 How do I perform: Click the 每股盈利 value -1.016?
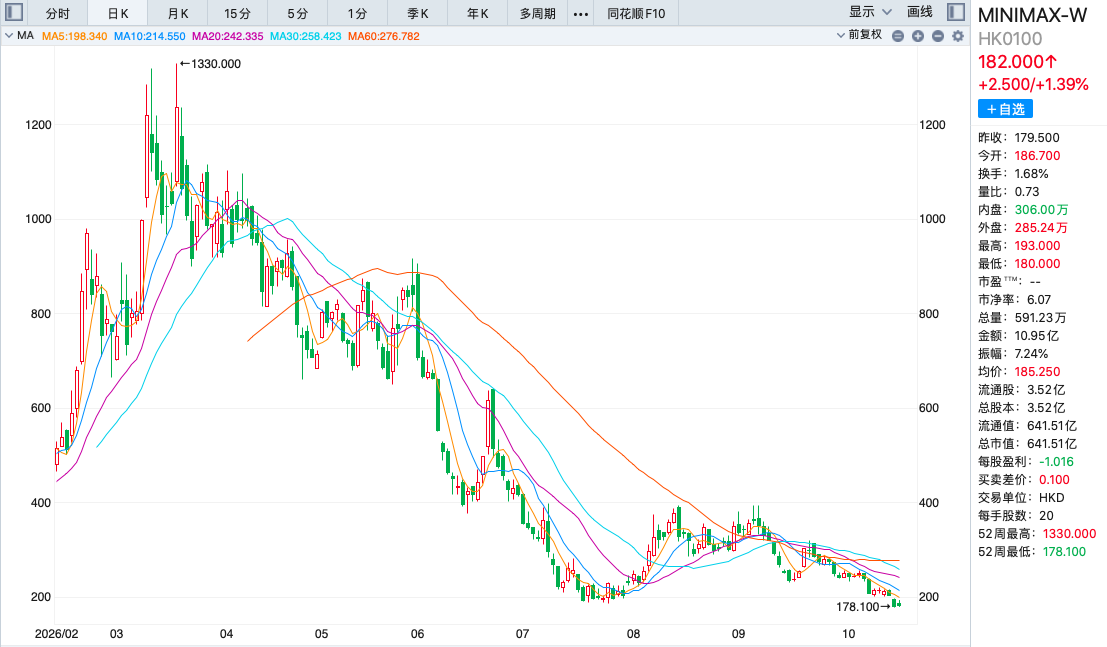point(1056,461)
